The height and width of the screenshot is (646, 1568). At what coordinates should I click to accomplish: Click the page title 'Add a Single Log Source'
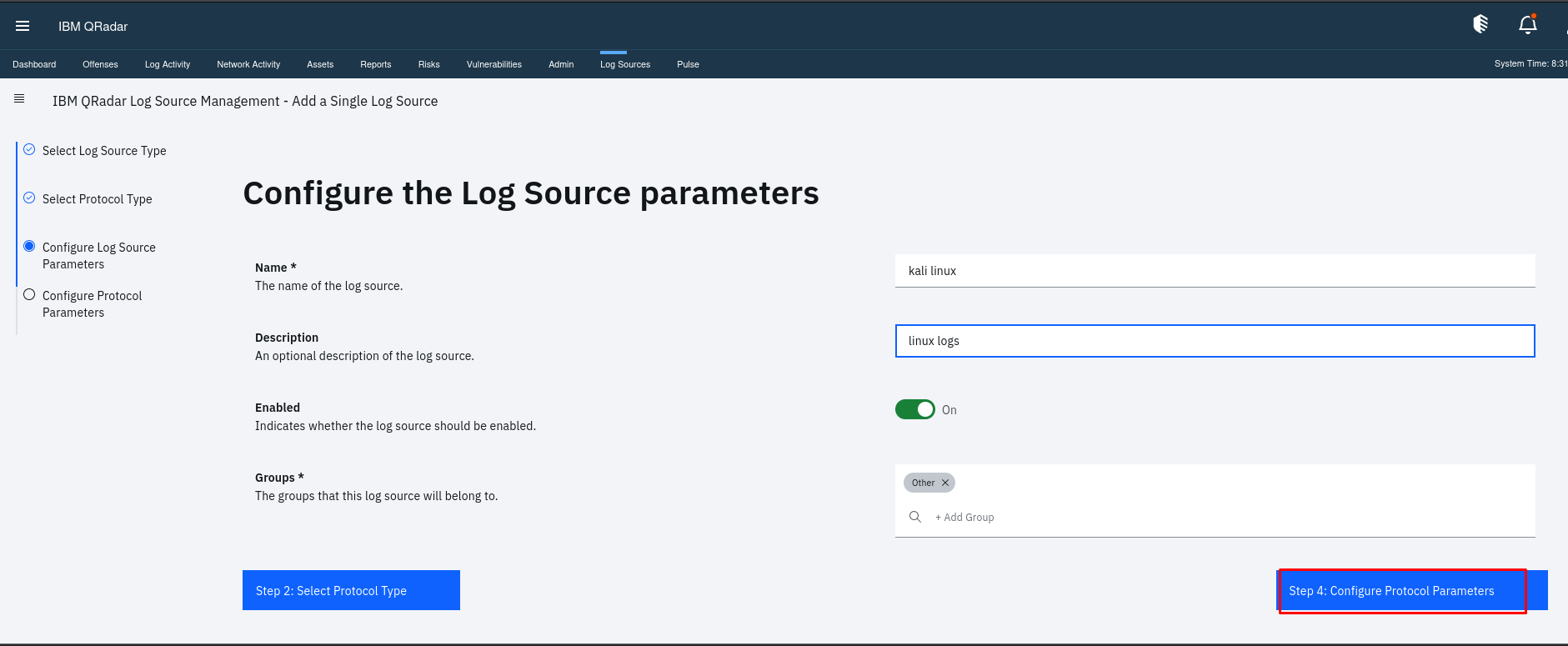click(x=365, y=101)
